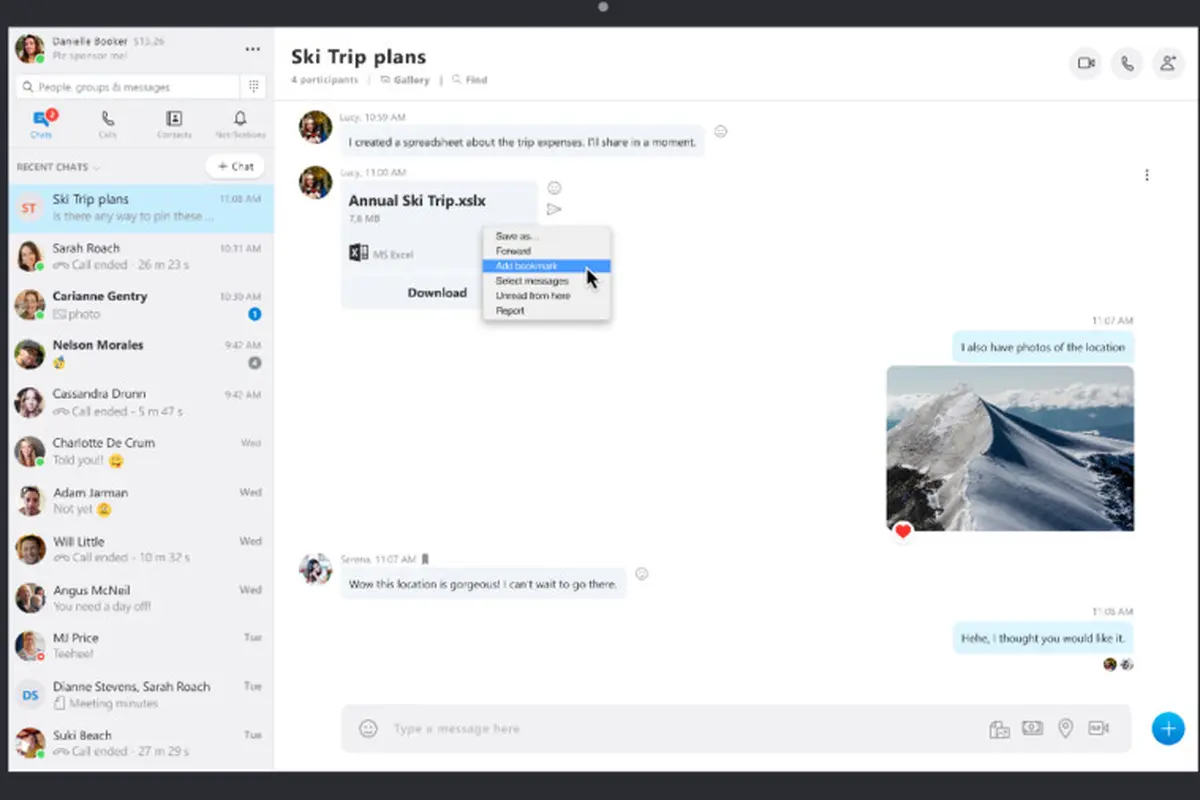React to Serena's gorgeous location message
1200x800 pixels.
(x=643, y=574)
